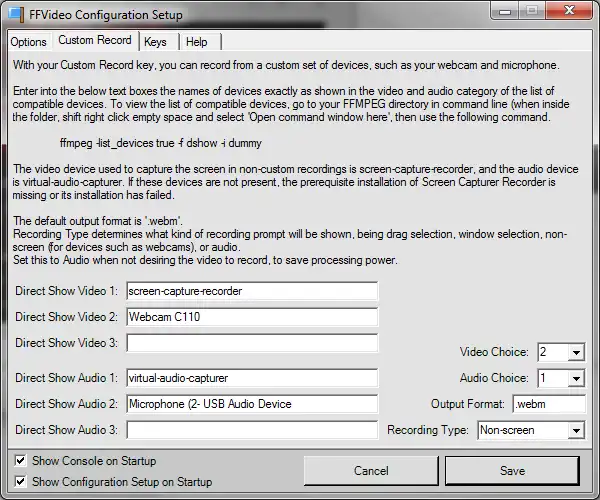The width and height of the screenshot is (600, 500).
Task: Click the Output Format field
Action: click(x=549, y=404)
